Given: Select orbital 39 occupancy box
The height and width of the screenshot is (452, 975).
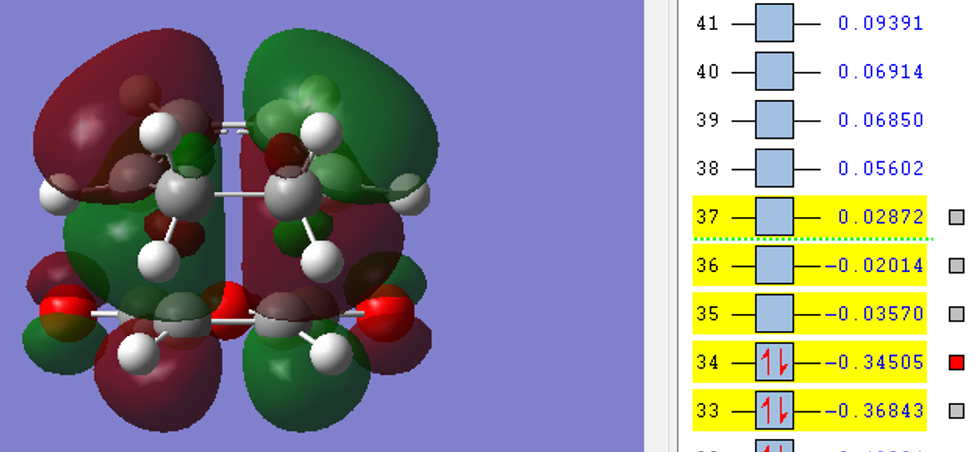Looking at the screenshot, I should pyautogui.click(x=774, y=119).
